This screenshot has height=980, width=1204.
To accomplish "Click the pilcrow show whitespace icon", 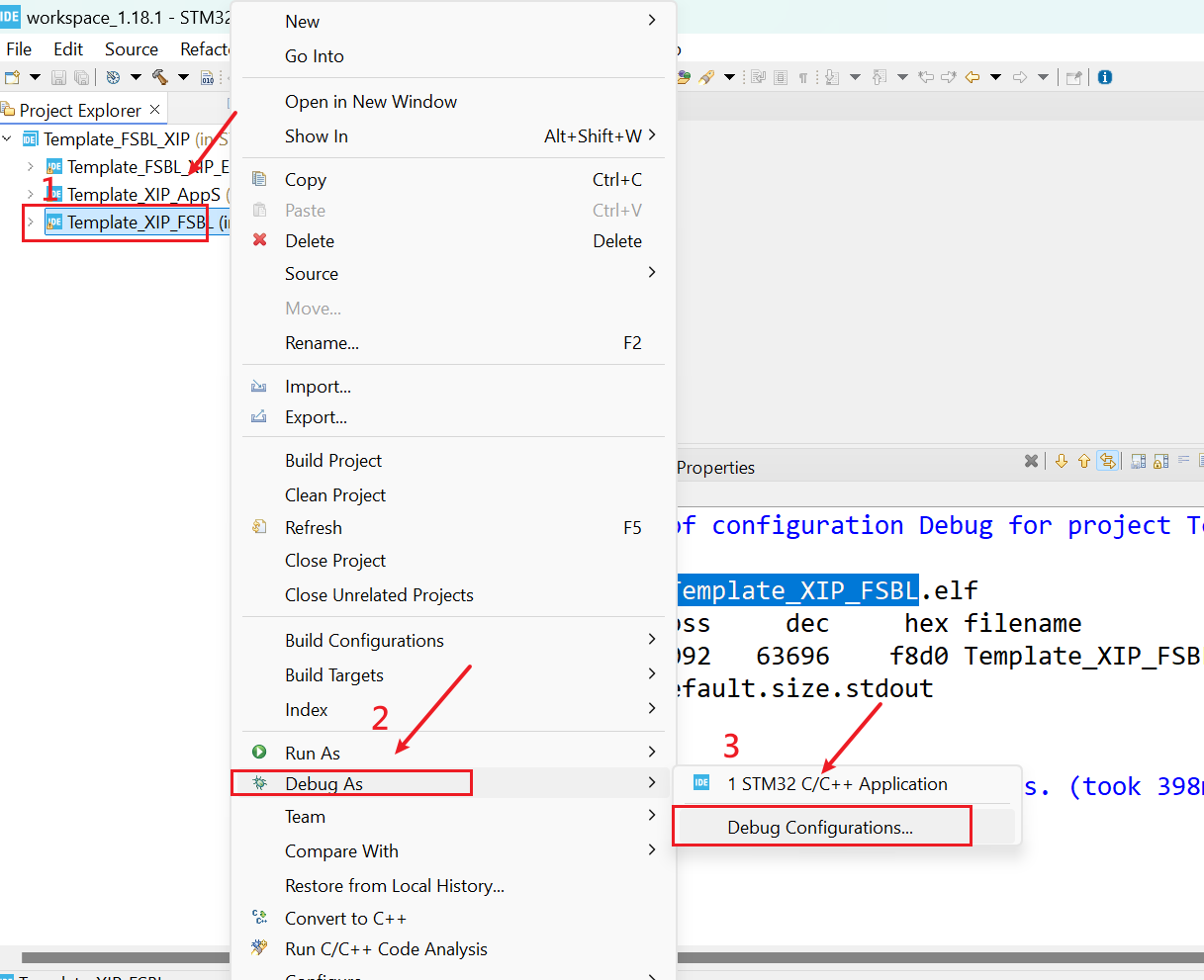I will [x=802, y=77].
